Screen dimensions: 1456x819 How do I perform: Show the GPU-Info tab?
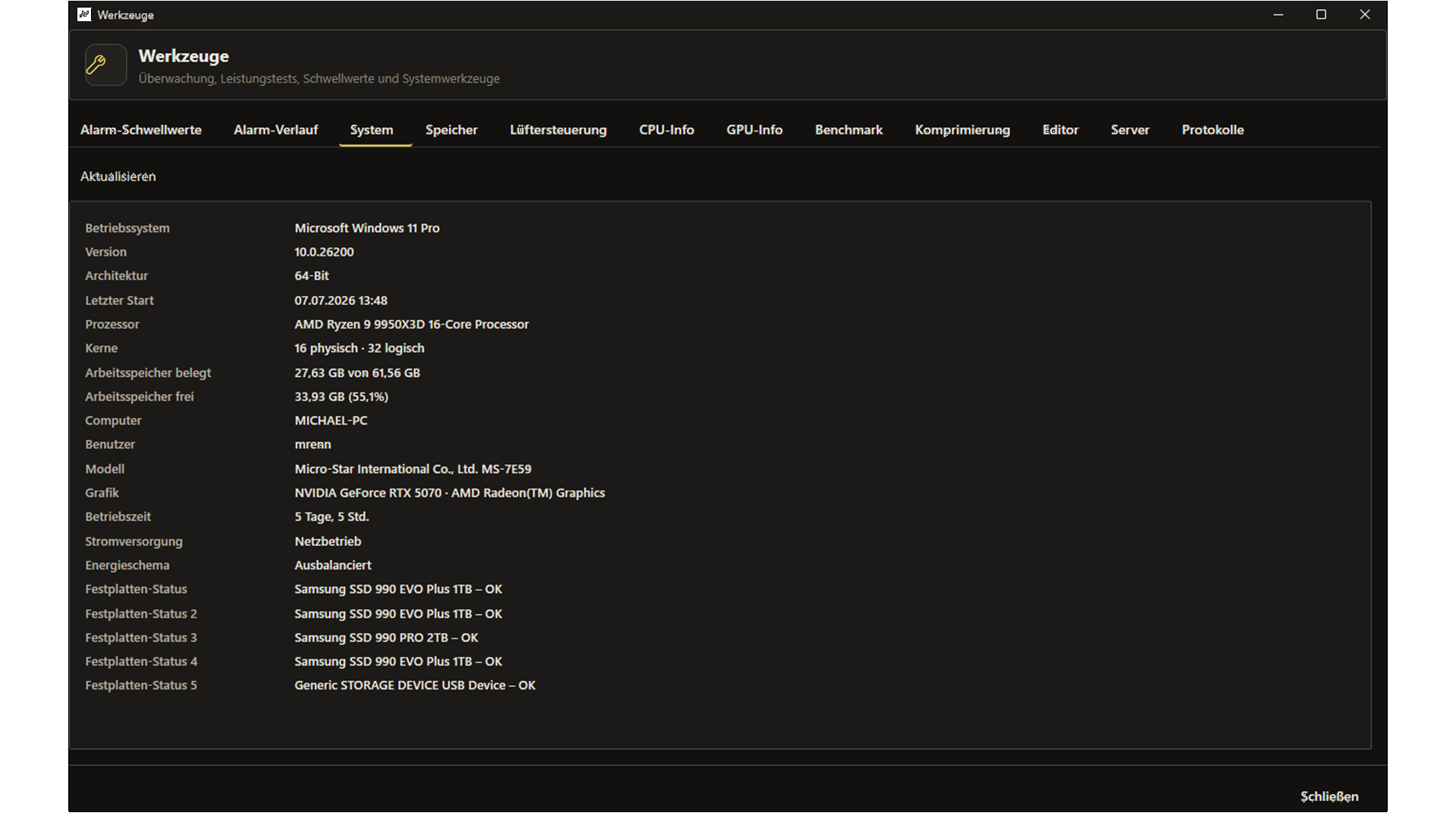[755, 130]
